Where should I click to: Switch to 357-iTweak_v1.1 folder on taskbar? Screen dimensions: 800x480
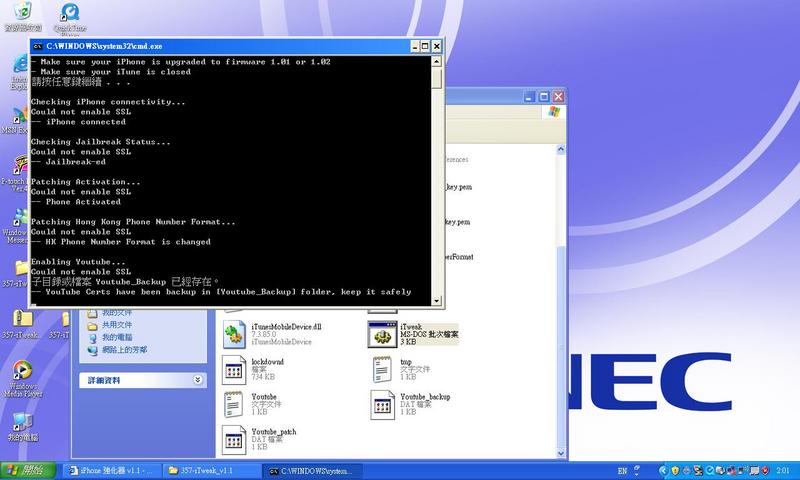pyautogui.click(x=212, y=470)
